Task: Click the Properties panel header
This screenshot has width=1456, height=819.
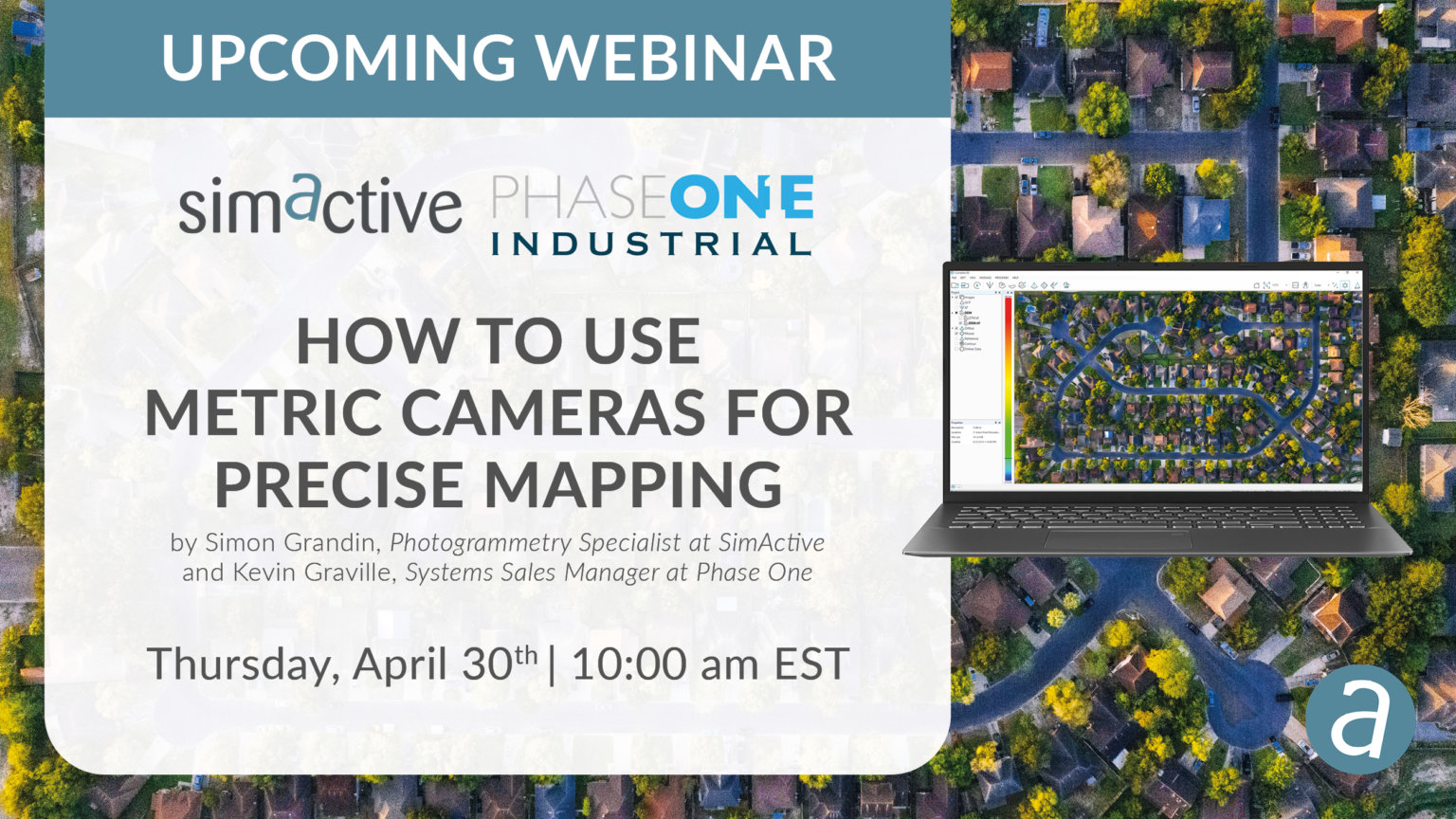Action: [x=957, y=423]
